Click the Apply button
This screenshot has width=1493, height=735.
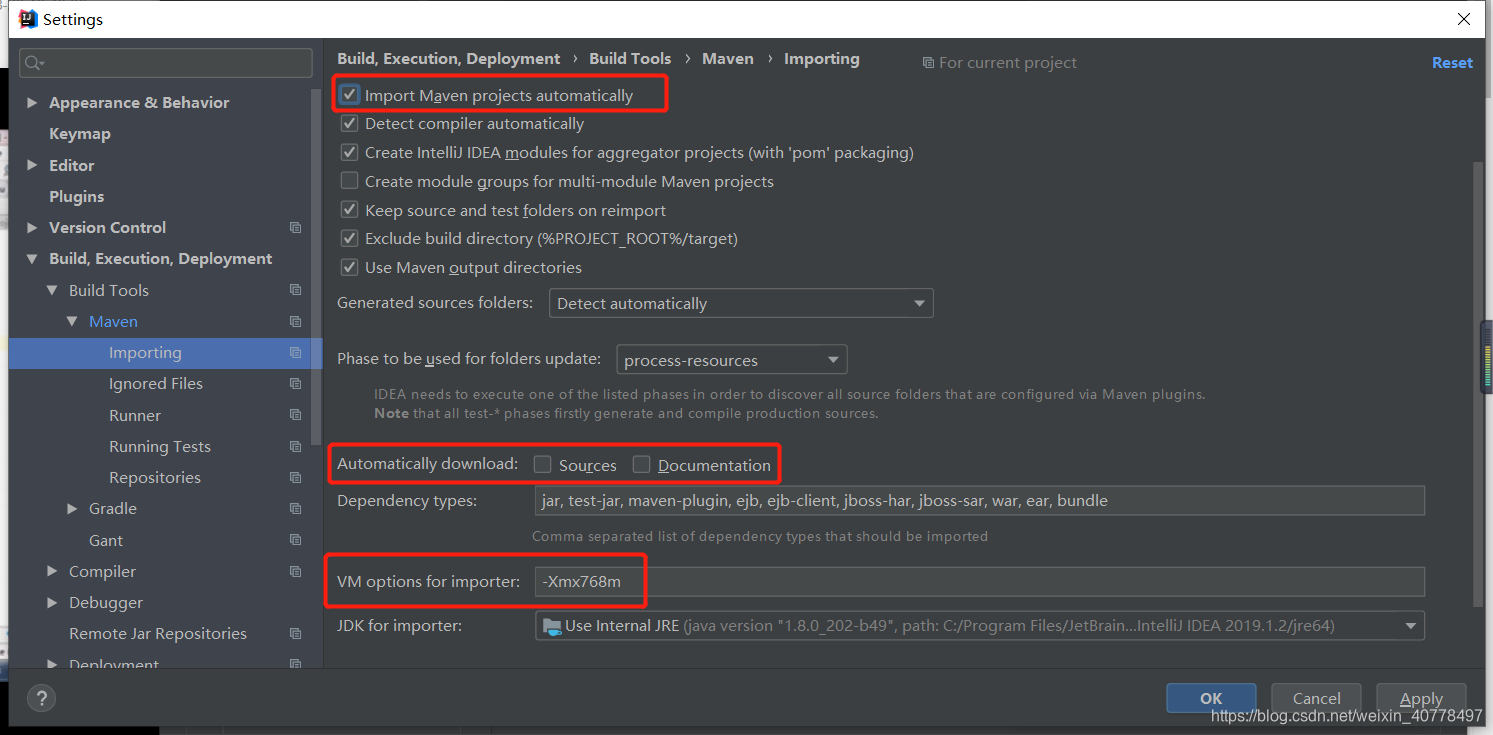(1421, 698)
